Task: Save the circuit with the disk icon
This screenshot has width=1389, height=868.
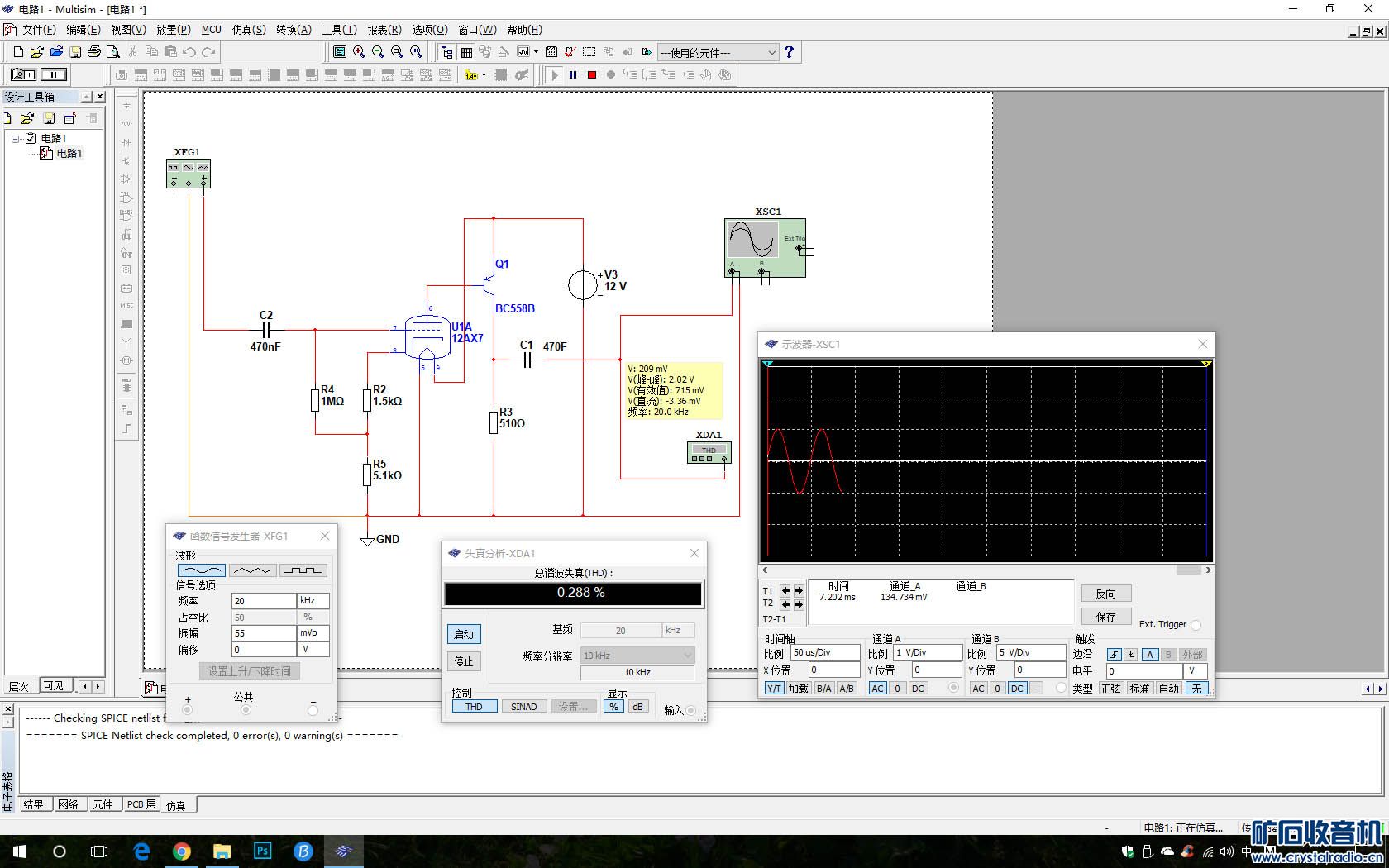Action: pyautogui.click(x=75, y=52)
